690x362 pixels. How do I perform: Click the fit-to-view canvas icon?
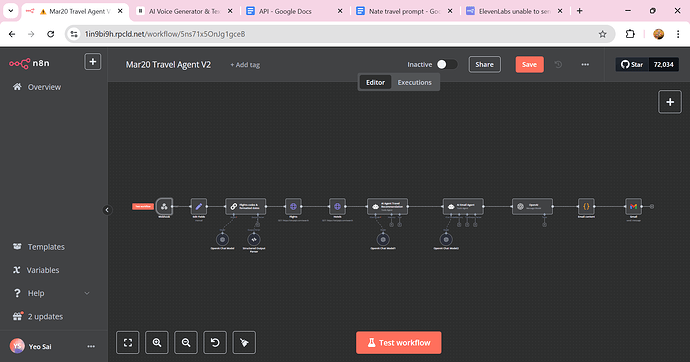[128, 342]
